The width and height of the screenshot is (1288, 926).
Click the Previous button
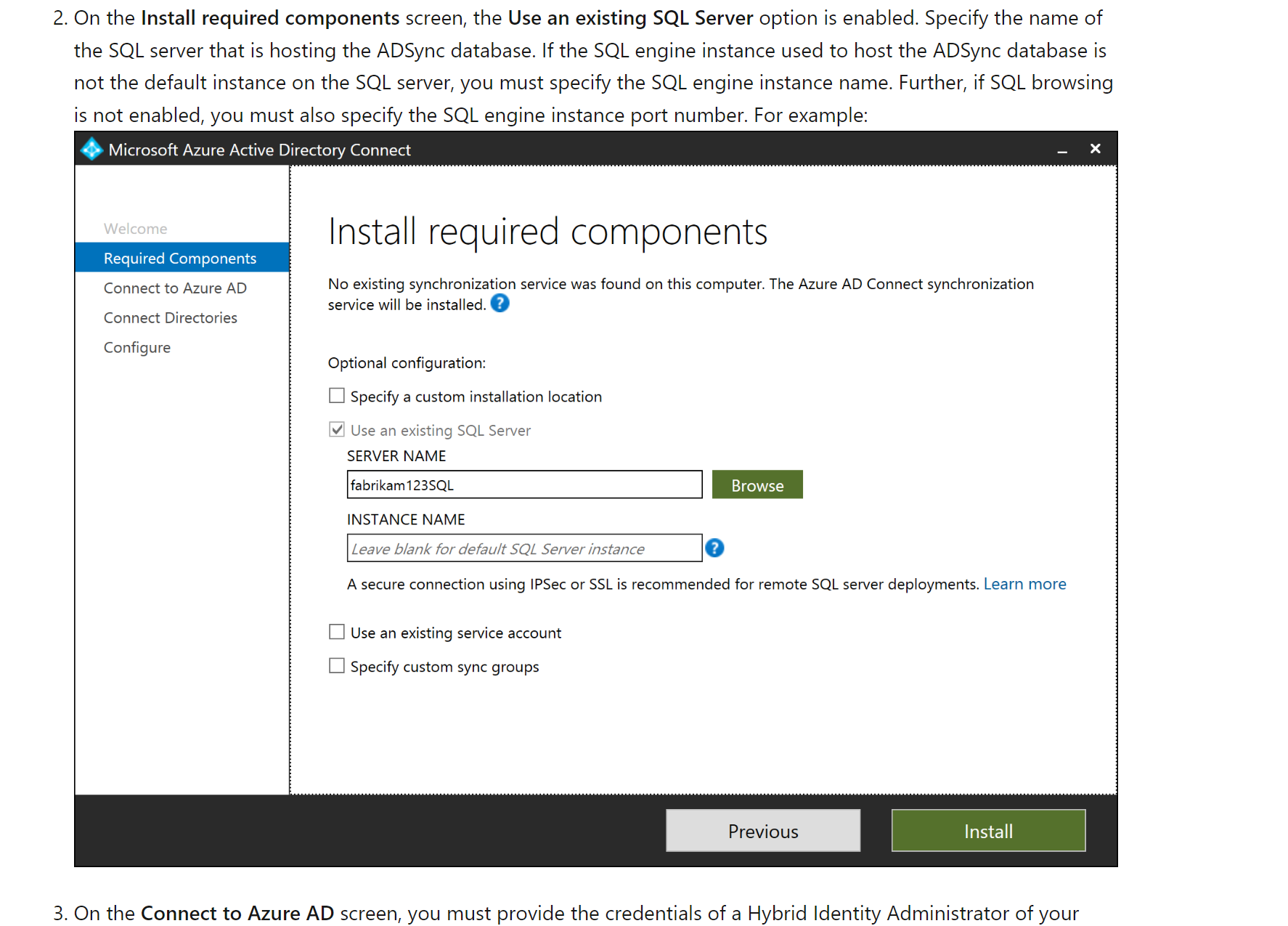click(x=763, y=831)
